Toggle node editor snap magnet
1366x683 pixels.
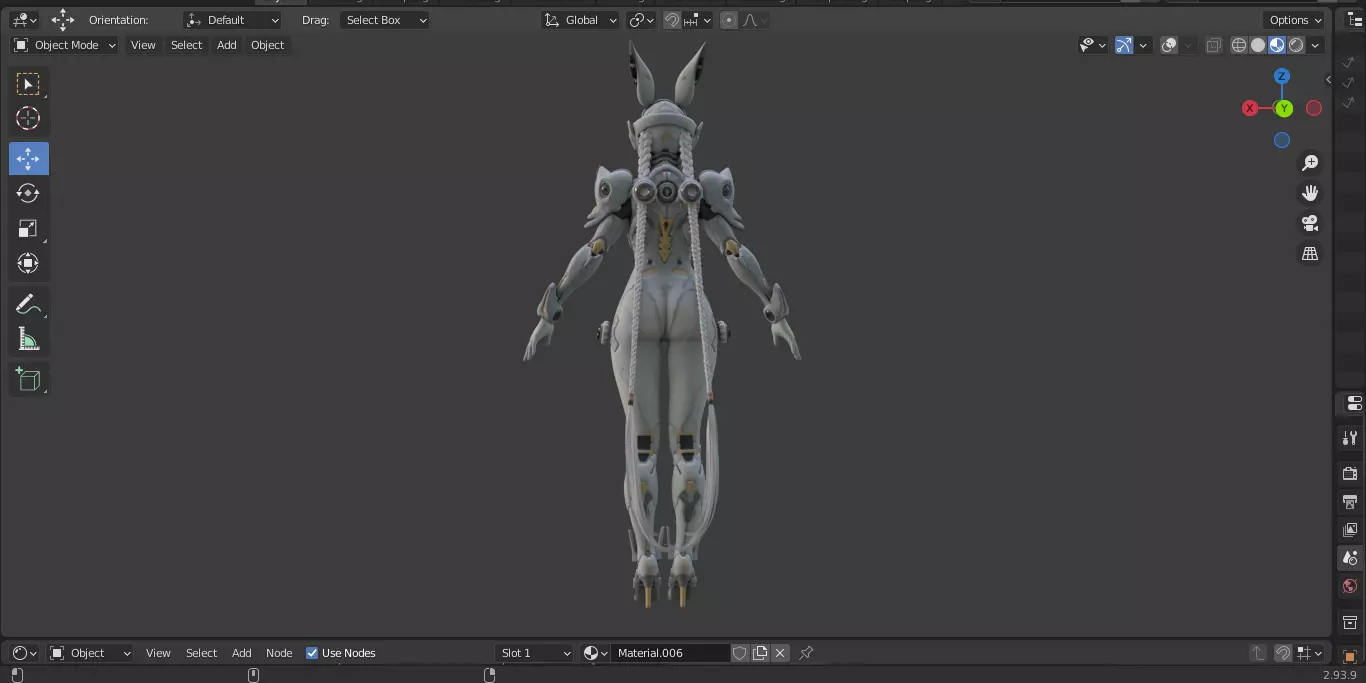1283,653
